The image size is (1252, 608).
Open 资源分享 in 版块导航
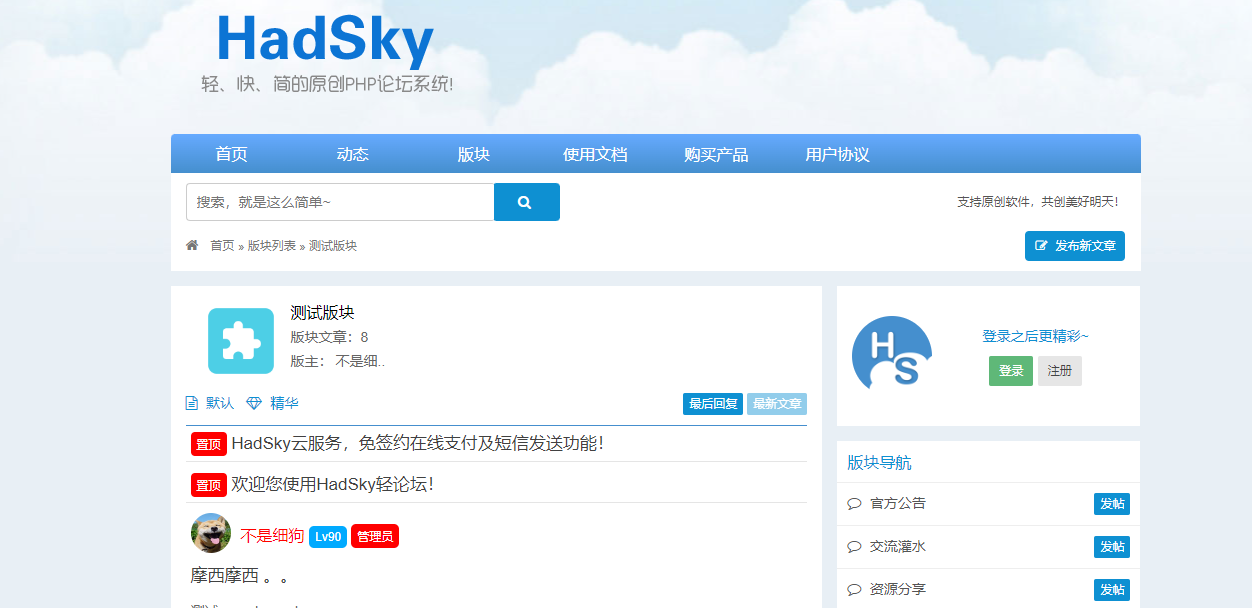898,590
